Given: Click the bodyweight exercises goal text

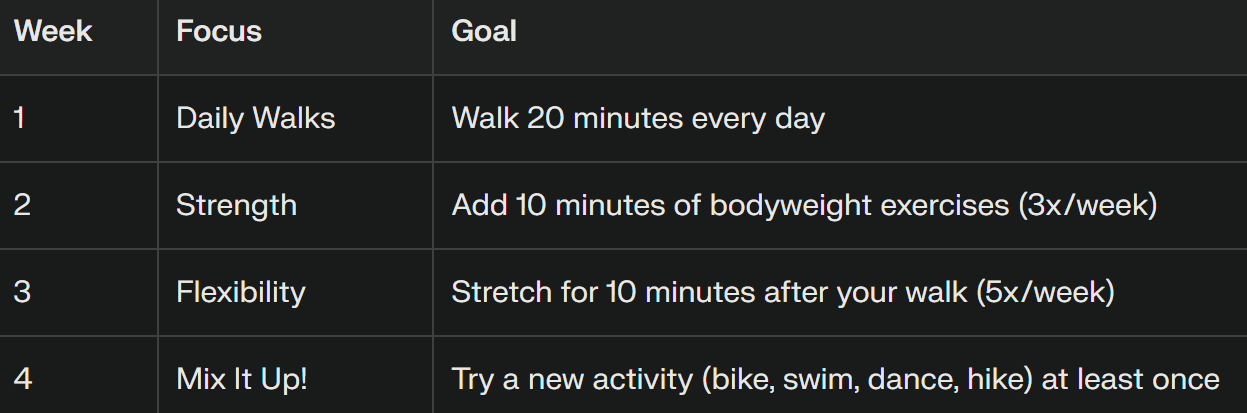Looking at the screenshot, I should point(804,205).
